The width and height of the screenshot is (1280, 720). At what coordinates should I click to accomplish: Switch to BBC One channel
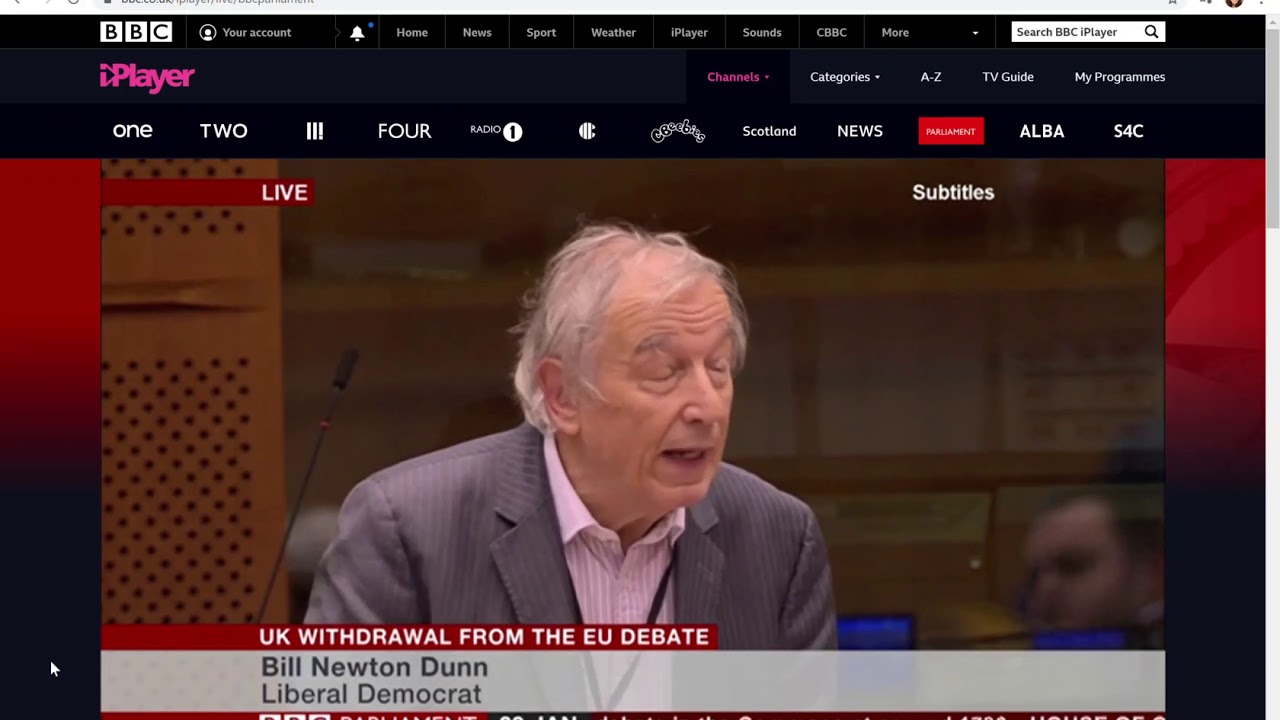coord(132,131)
